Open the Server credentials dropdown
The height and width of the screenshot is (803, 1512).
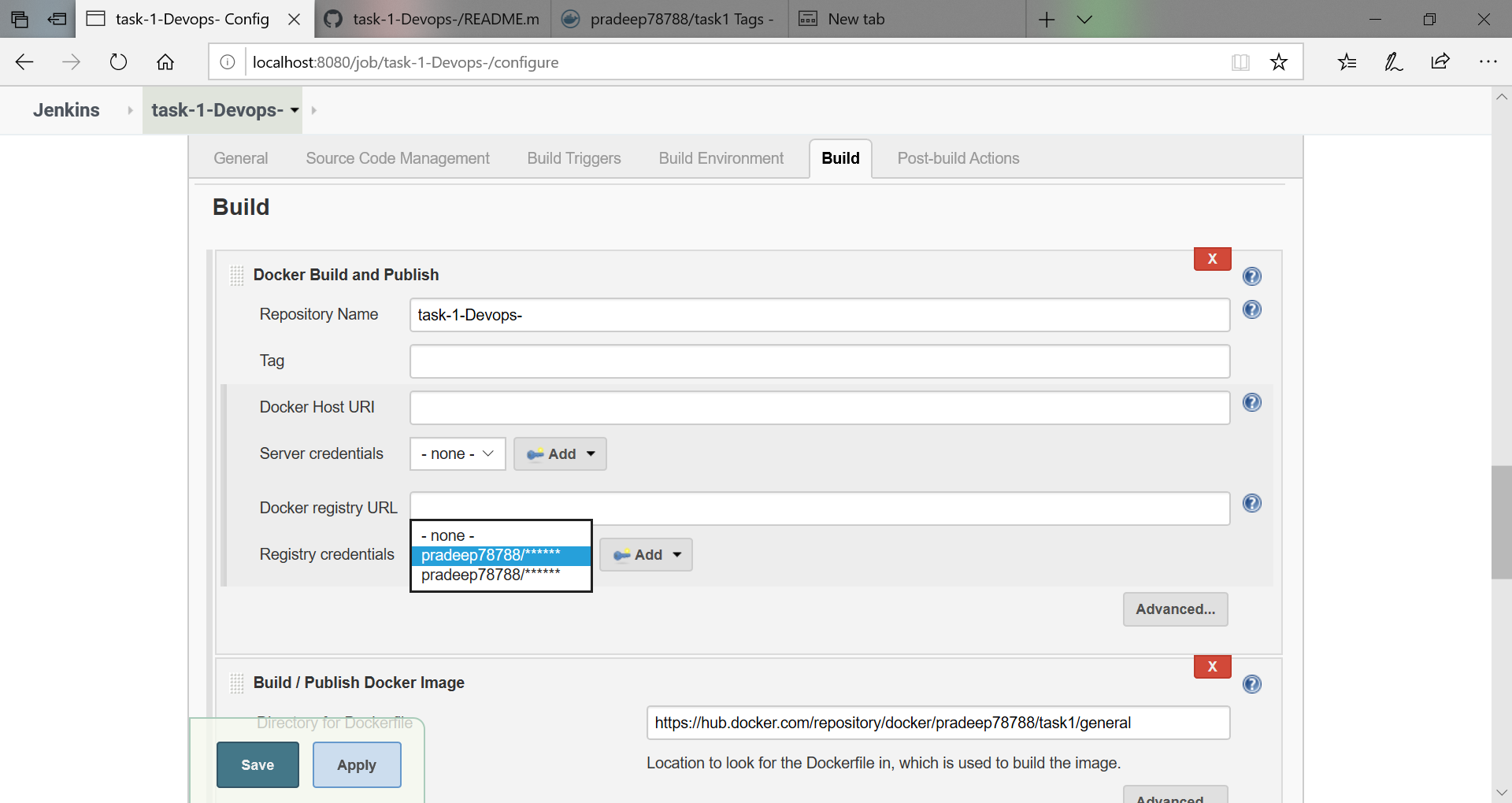pyautogui.click(x=458, y=454)
